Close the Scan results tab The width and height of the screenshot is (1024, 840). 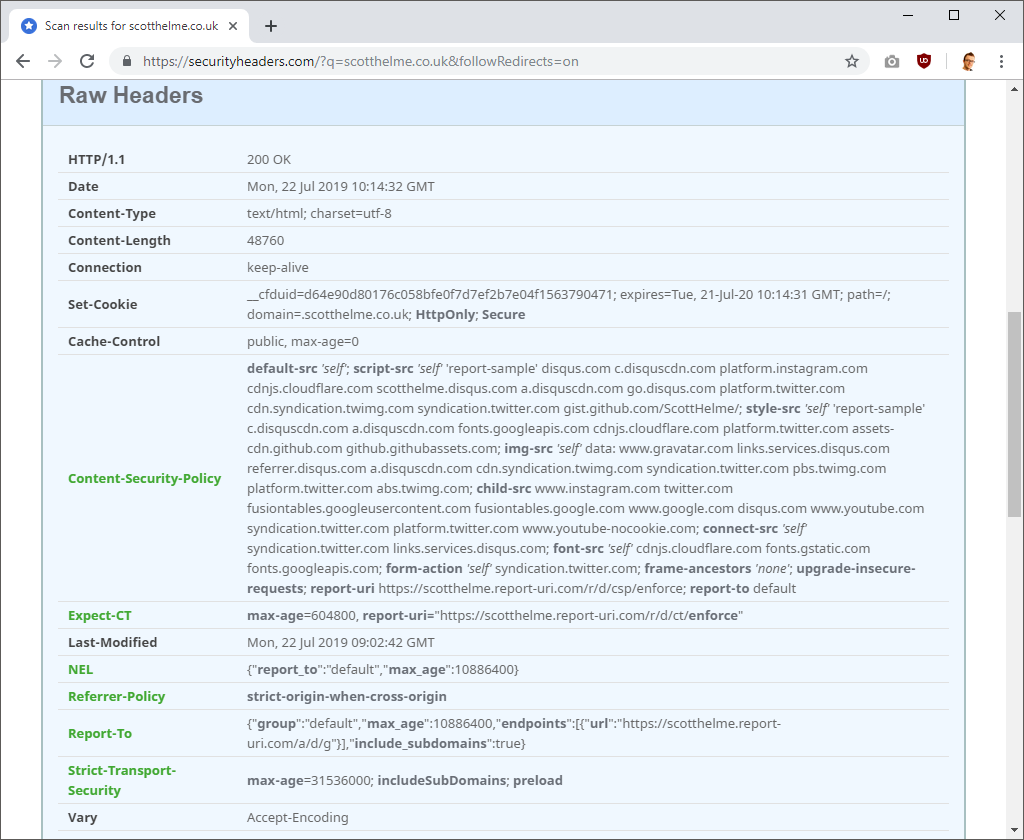pos(236,26)
